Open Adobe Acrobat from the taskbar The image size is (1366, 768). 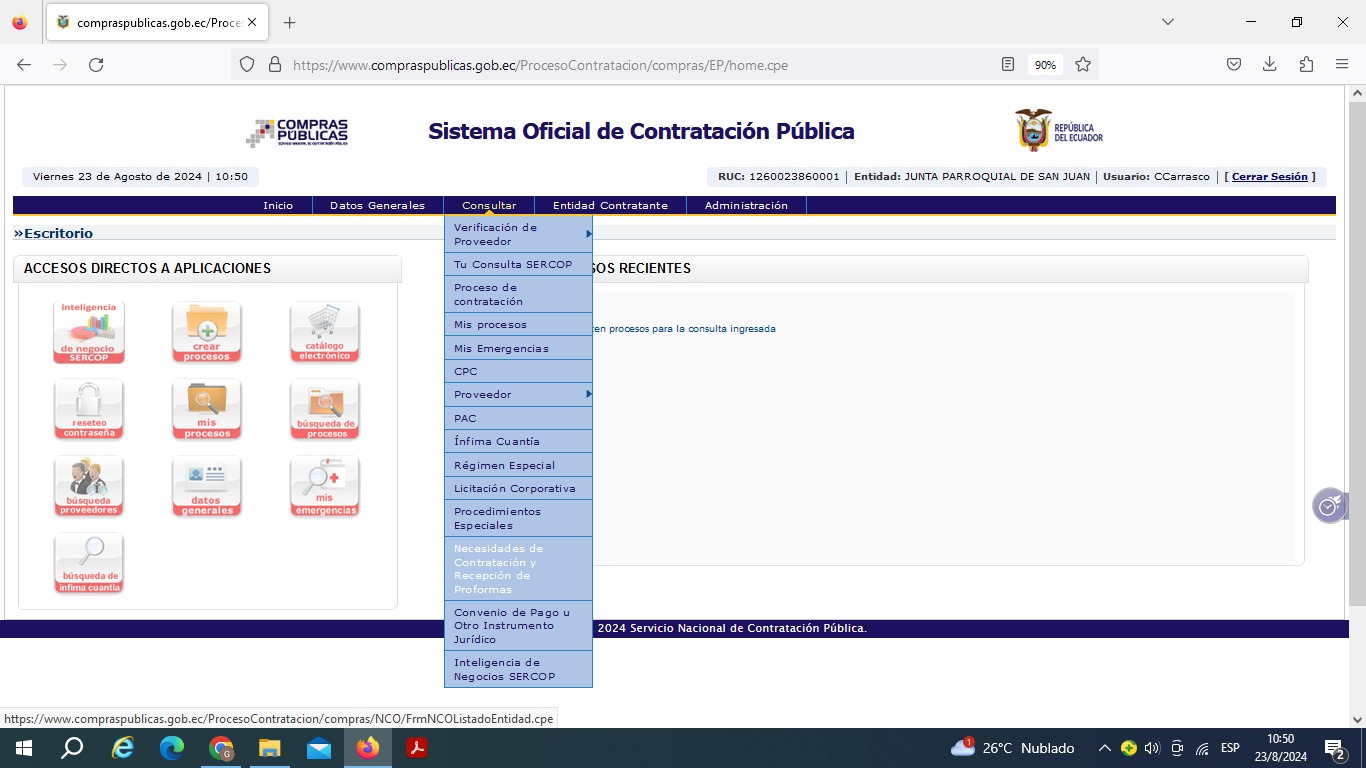(x=417, y=748)
